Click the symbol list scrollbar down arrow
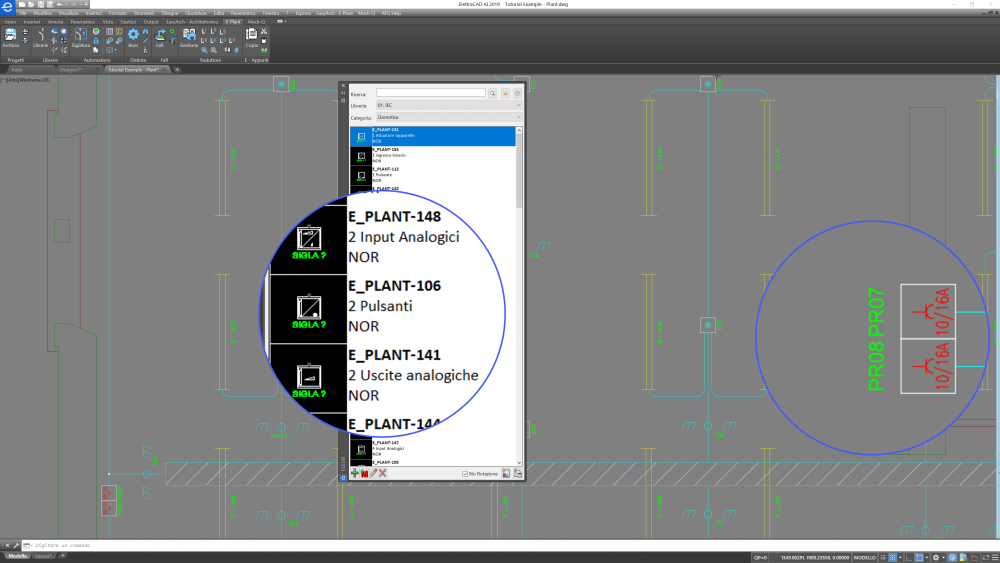This screenshot has height=563, width=1000. pos(519,463)
